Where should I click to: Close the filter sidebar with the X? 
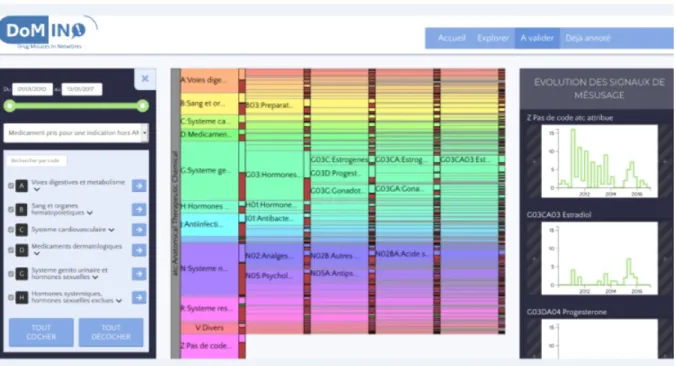tap(145, 78)
